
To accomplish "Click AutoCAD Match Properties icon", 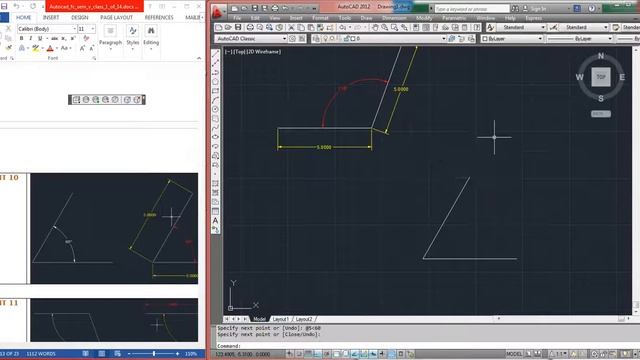I will pos(320,27).
